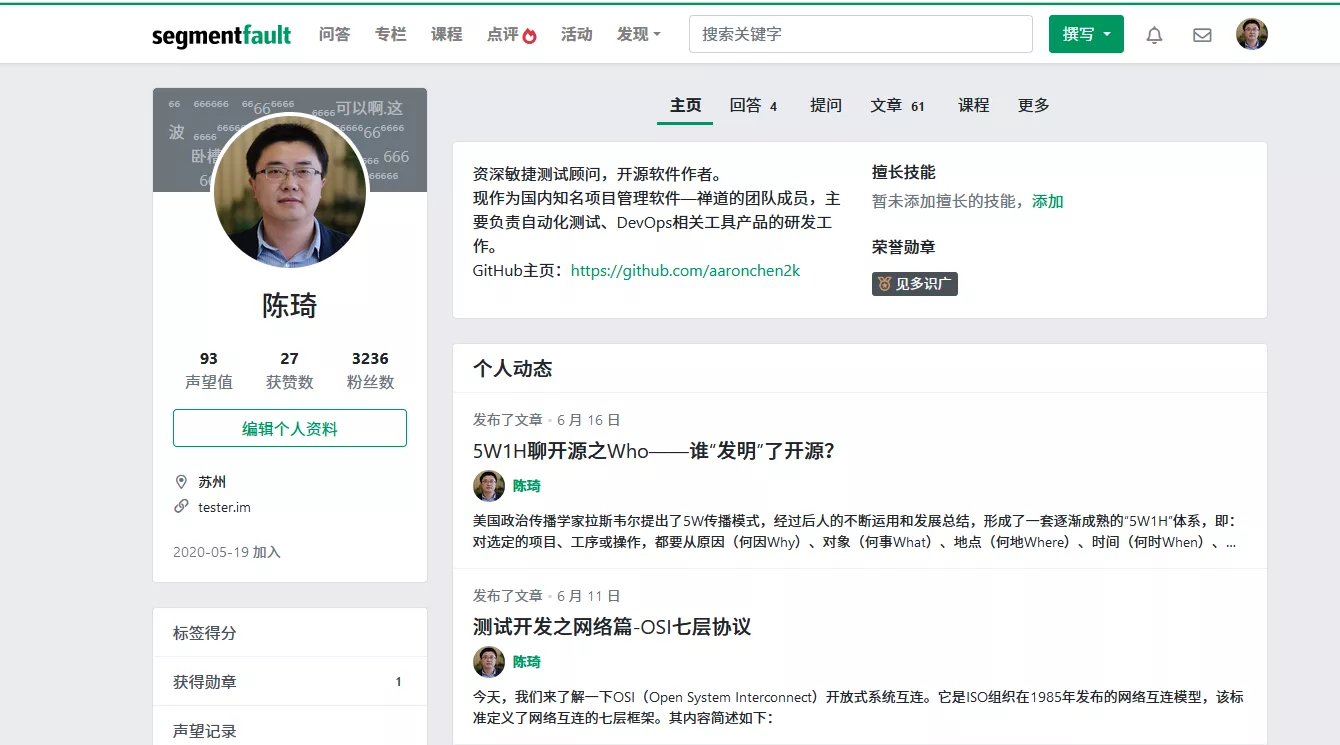Click the 2020-05-19 加入 join date
This screenshot has height=745, width=1340.
[227, 552]
